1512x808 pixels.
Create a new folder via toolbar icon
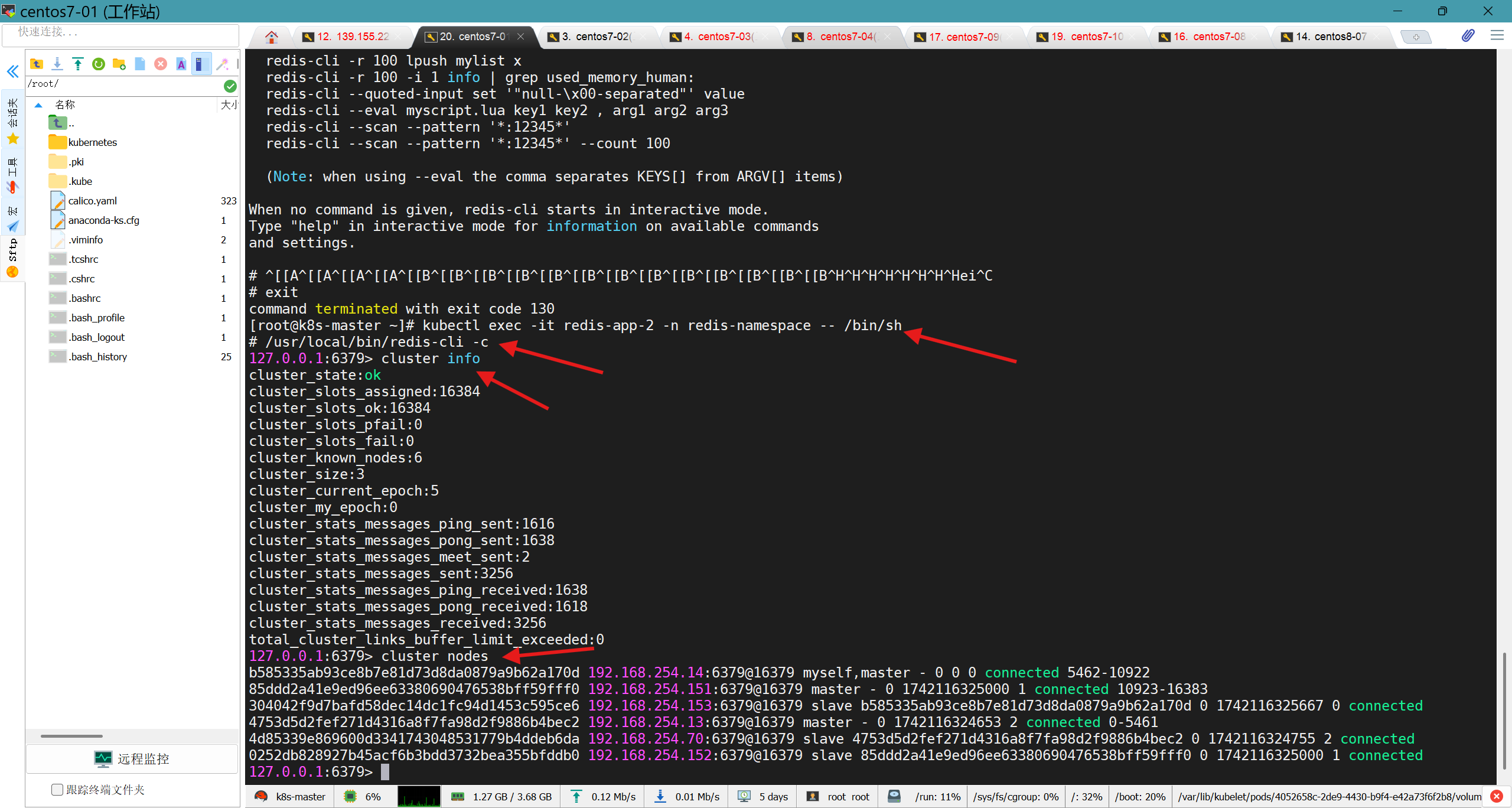tap(119, 64)
